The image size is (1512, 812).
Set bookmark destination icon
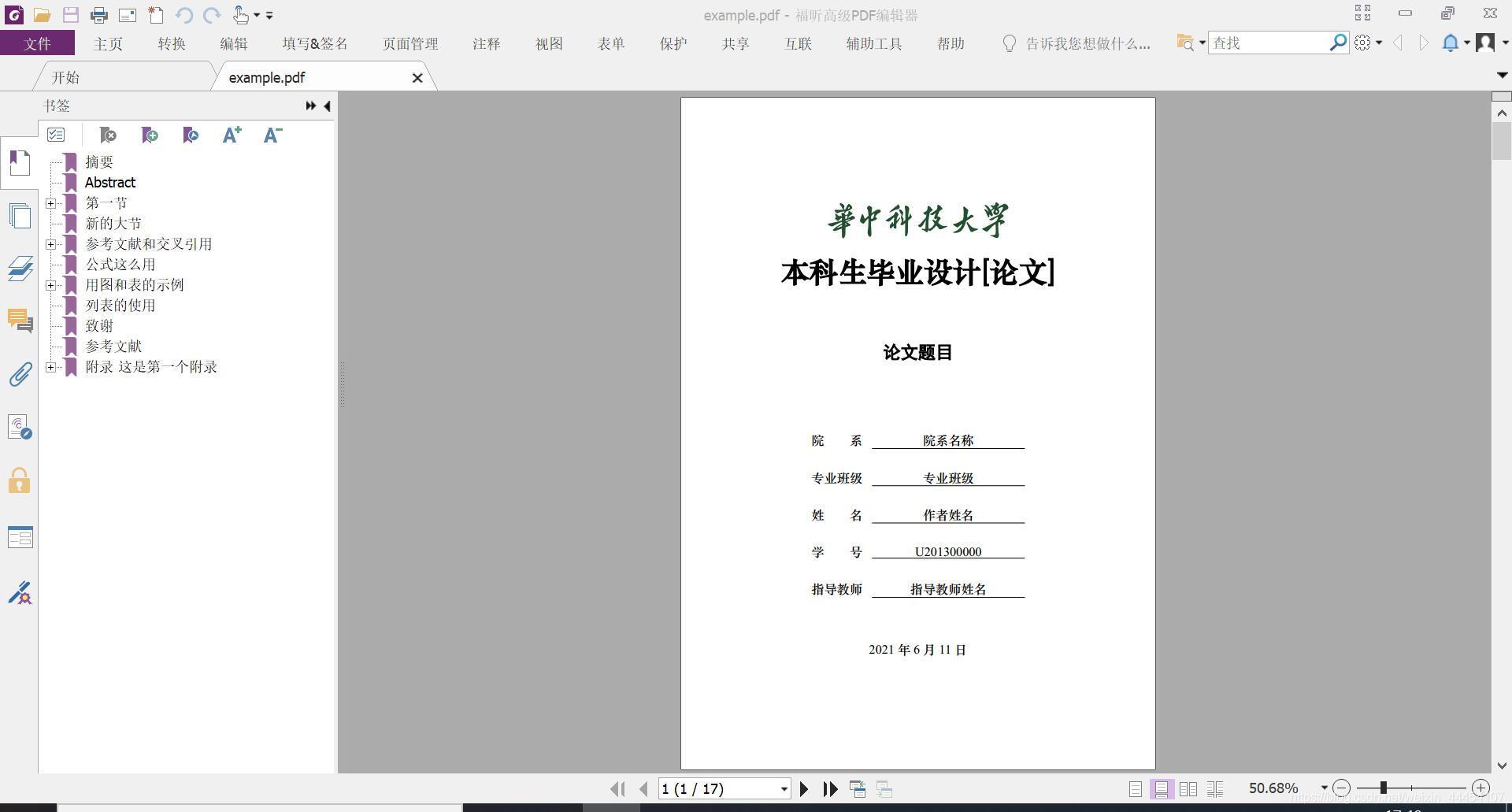pos(190,135)
